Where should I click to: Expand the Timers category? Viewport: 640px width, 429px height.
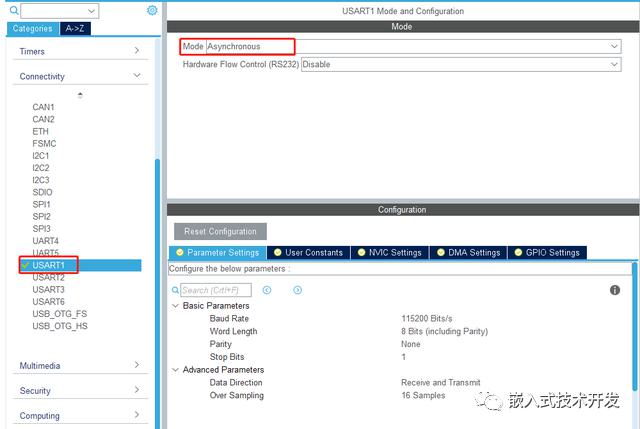137,51
